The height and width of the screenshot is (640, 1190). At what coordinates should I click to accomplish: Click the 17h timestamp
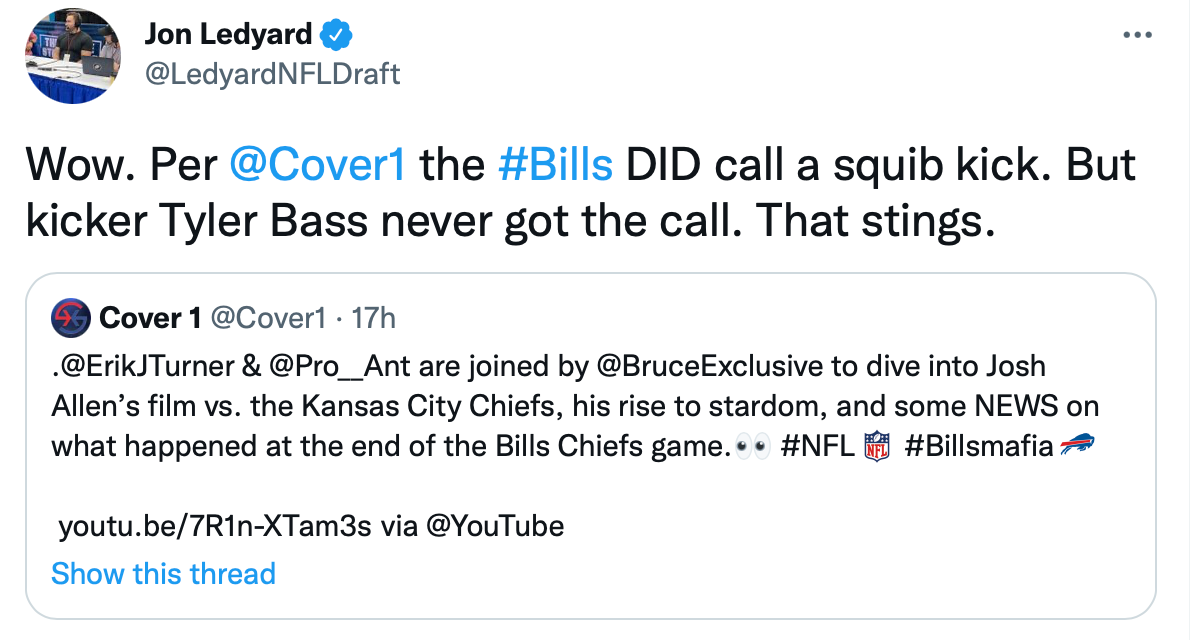point(375,318)
